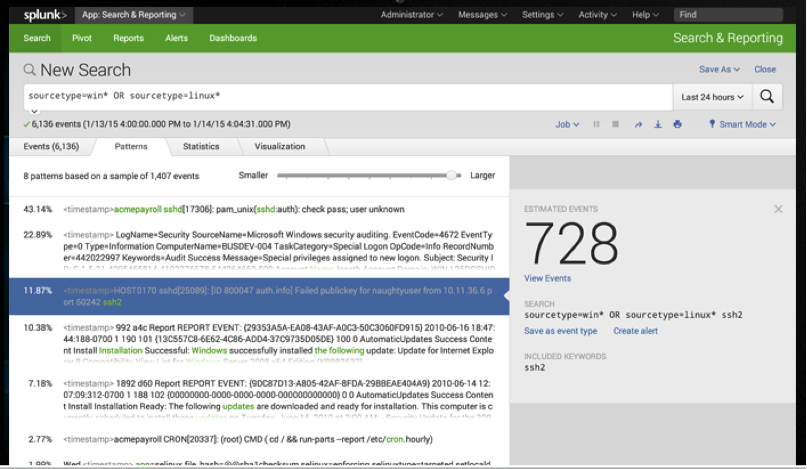Switch to Statistics tab
The height and width of the screenshot is (469, 807).
click(201, 147)
